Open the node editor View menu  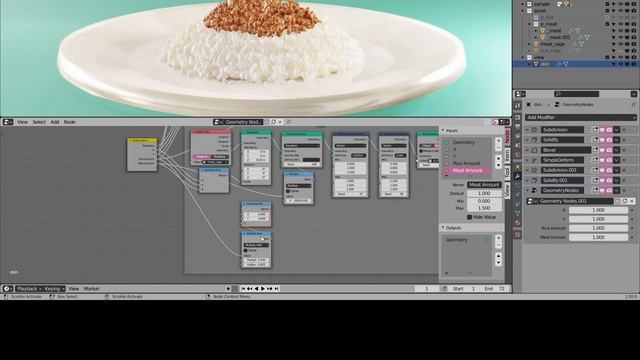22,122
